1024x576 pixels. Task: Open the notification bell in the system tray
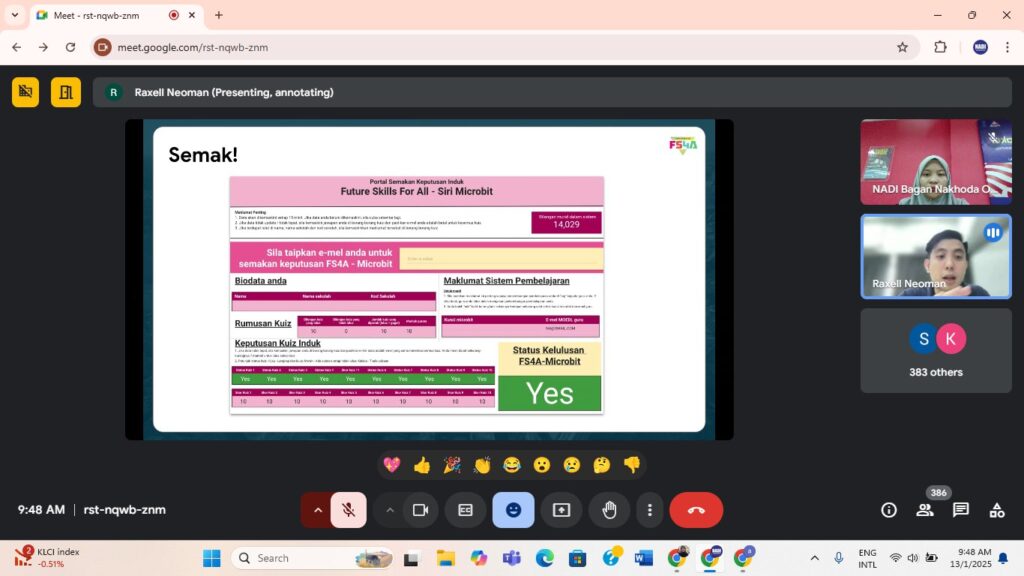(x=1003, y=558)
